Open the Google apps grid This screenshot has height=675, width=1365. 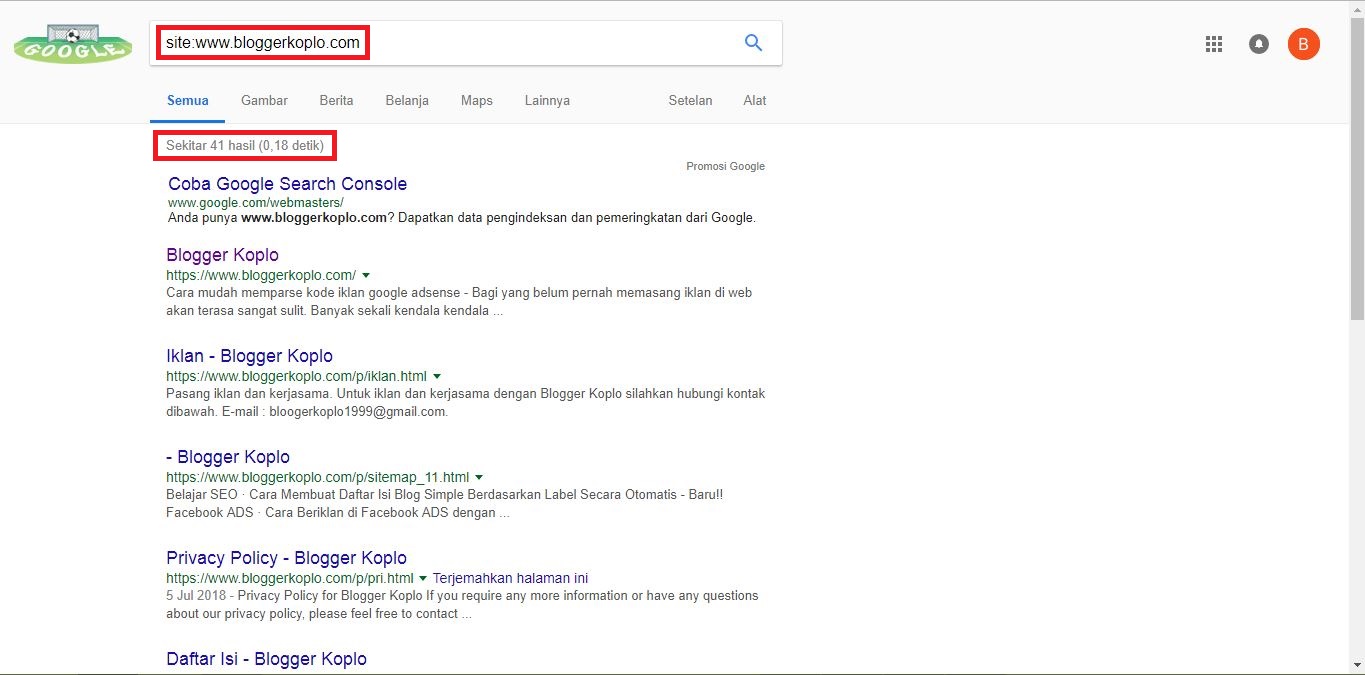(x=1214, y=44)
